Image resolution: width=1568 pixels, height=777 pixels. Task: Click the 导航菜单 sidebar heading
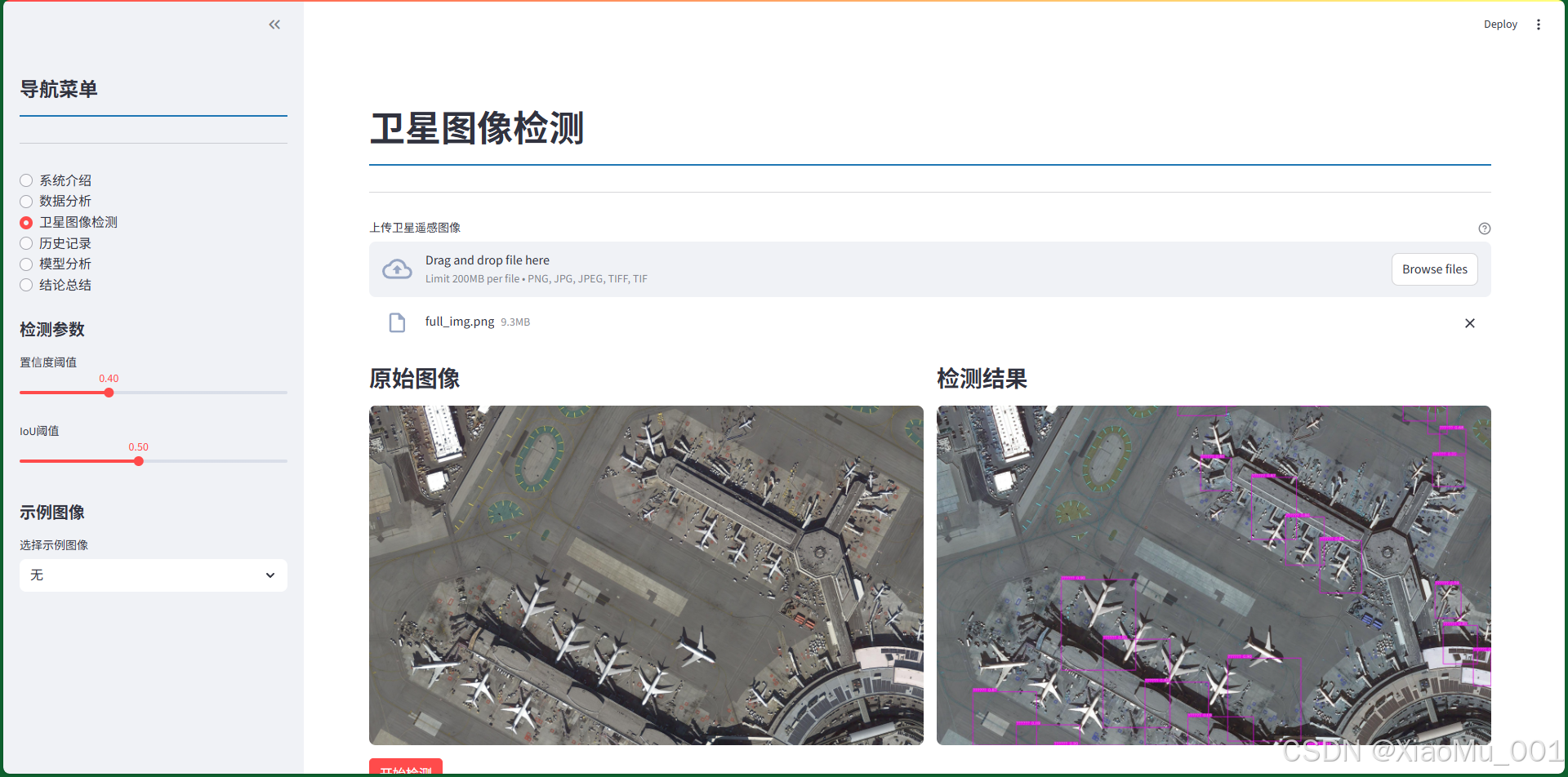click(x=59, y=89)
